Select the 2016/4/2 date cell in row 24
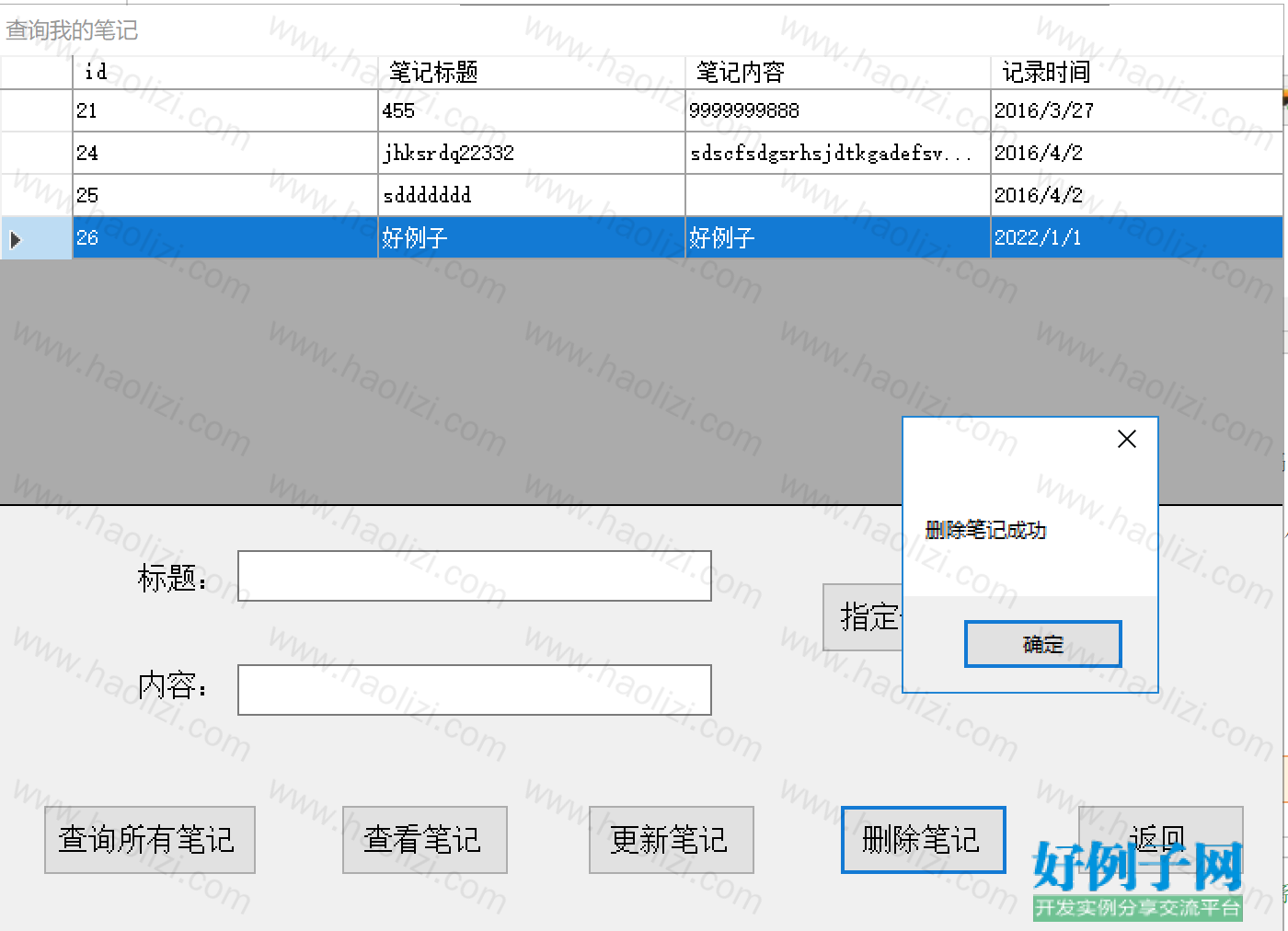The width and height of the screenshot is (1288, 931). (1137, 153)
